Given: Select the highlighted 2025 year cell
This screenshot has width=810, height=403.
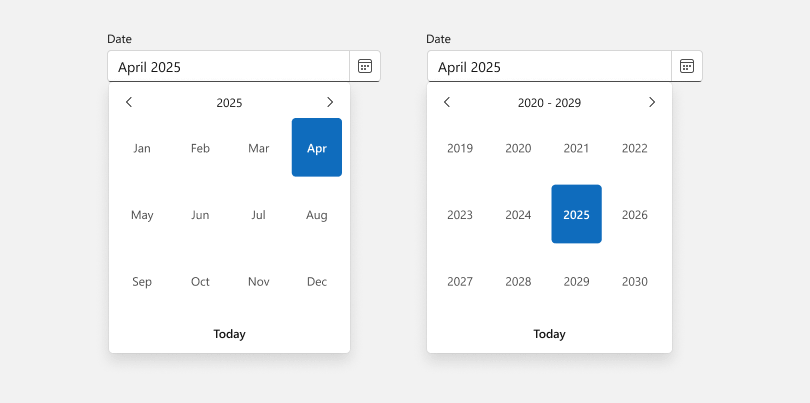Looking at the screenshot, I should click(x=576, y=214).
